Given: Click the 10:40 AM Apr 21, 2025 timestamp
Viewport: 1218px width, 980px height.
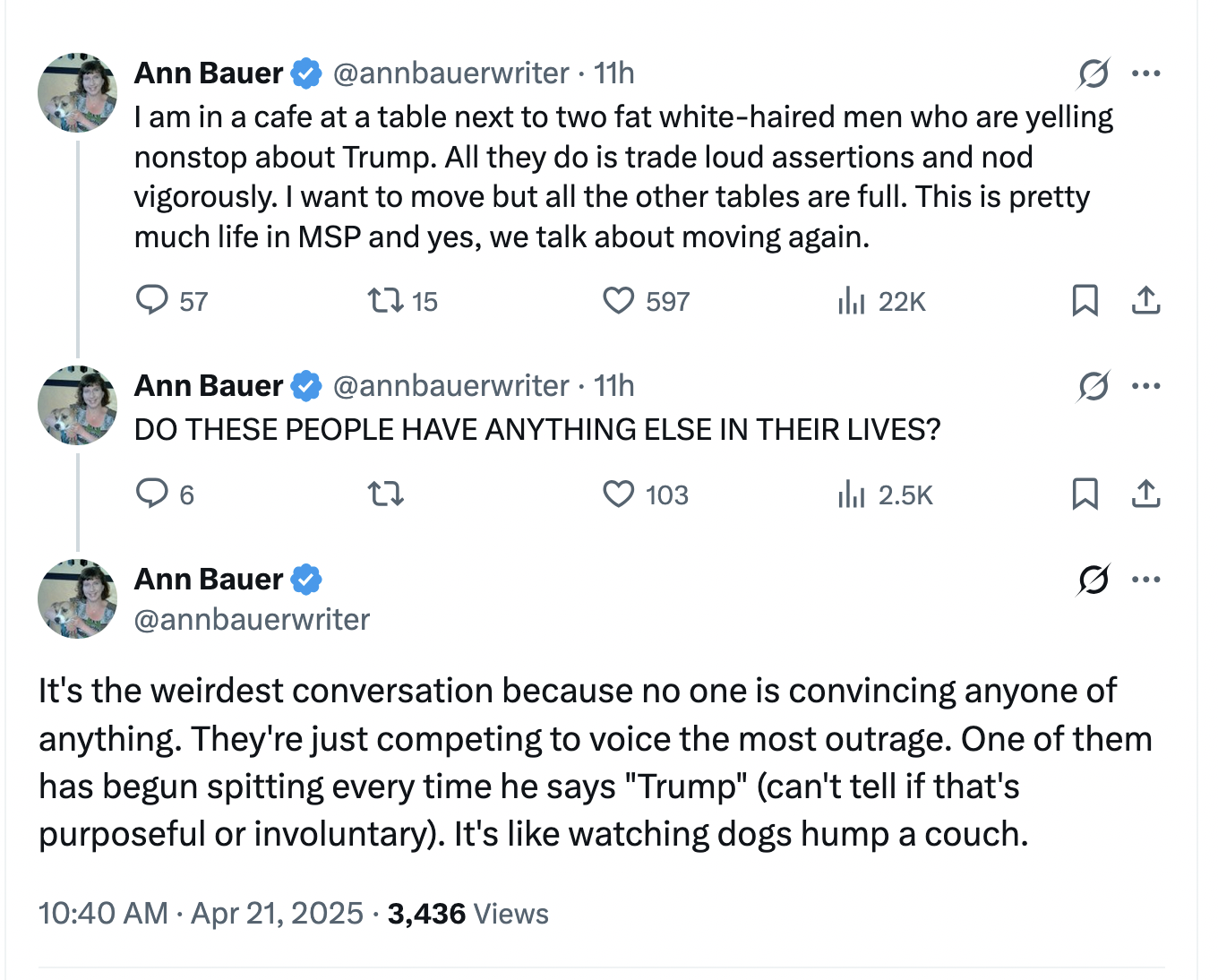Looking at the screenshot, I should (201, 914).
